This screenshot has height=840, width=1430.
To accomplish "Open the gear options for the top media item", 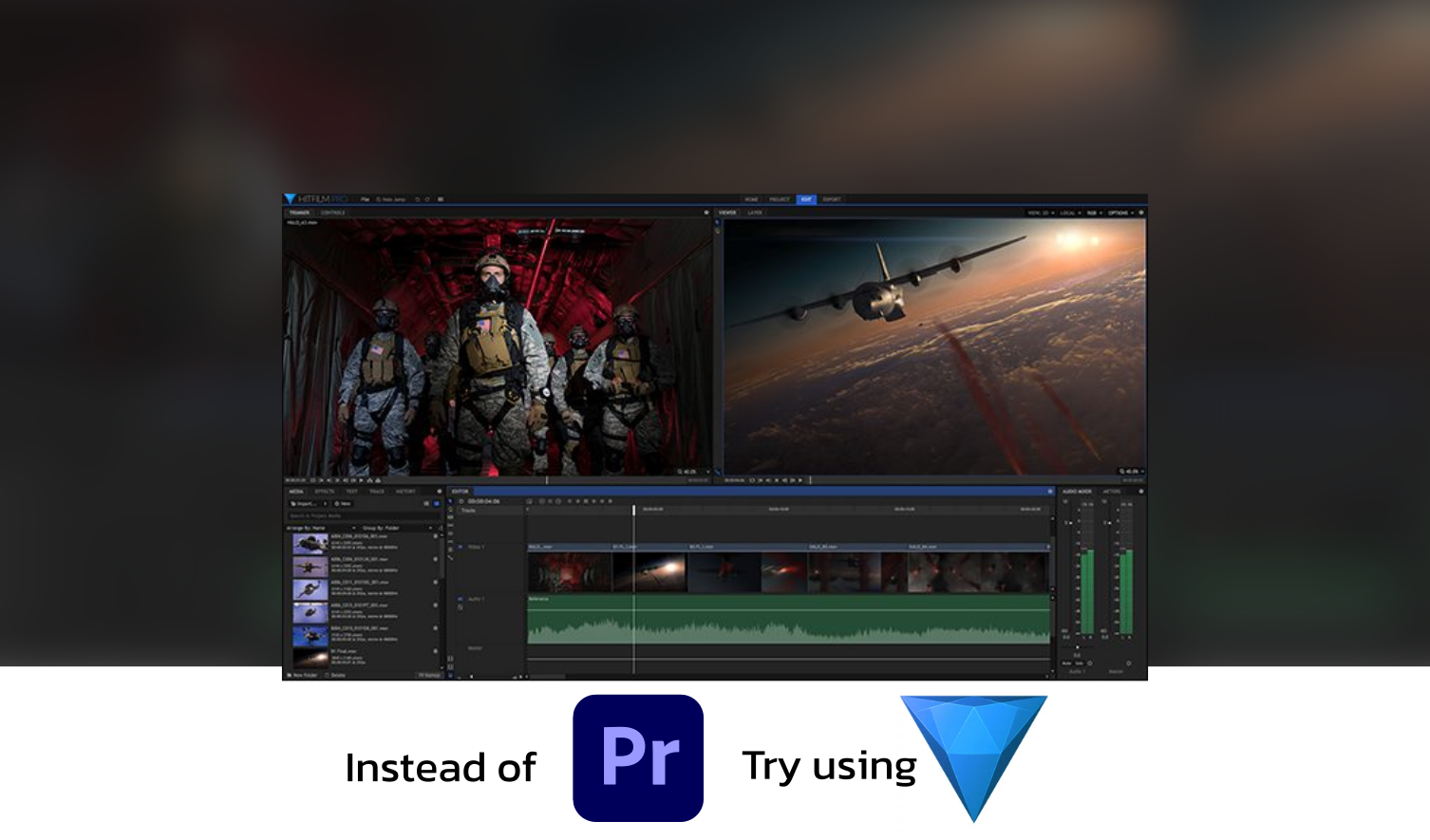I will click(x=436, y=536).
